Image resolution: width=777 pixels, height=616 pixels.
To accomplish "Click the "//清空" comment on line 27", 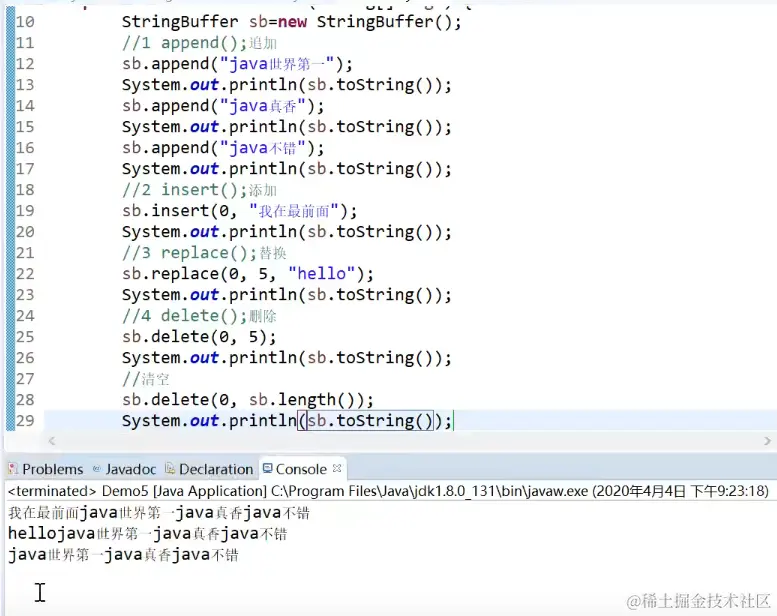I will (146, 379).
